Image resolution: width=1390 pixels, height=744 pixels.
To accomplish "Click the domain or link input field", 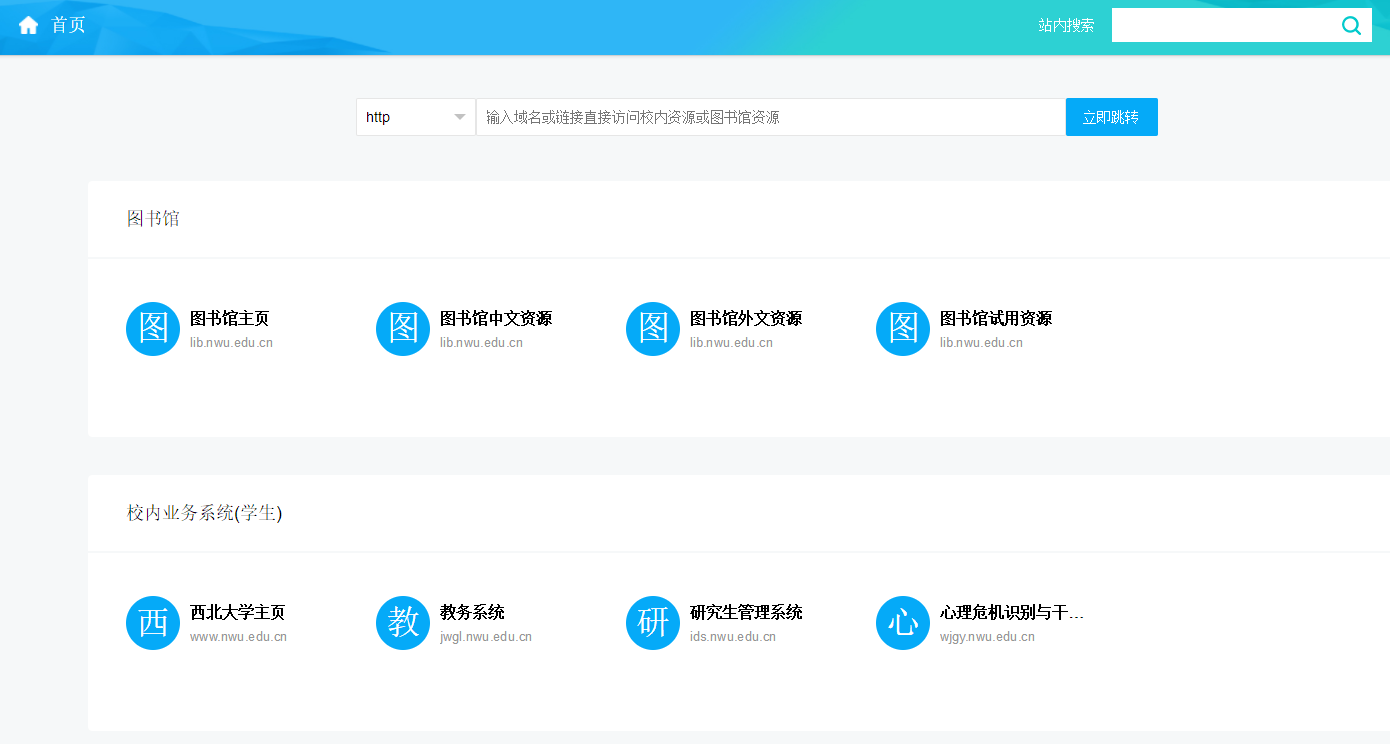I will (x=770, y=117).
